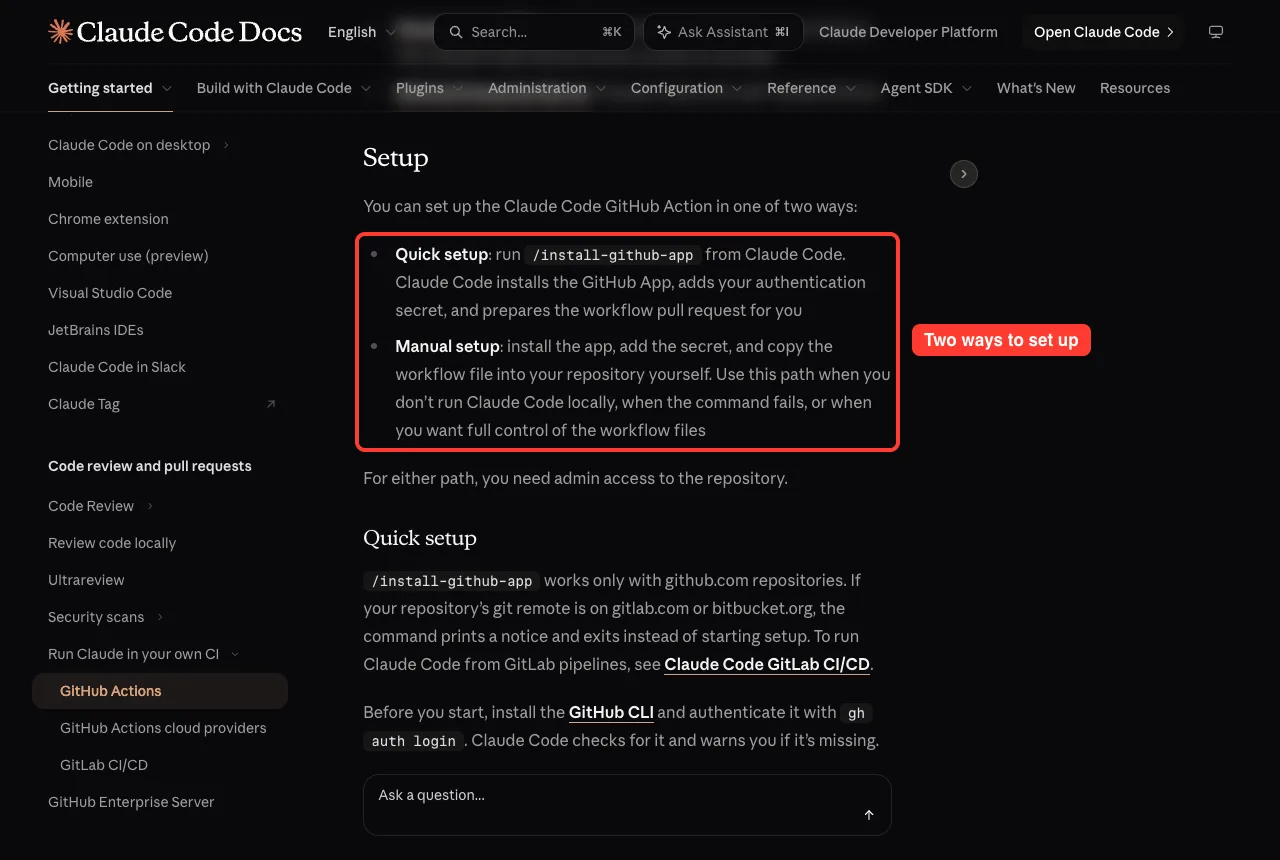Open the Search box
The width and height of the screenshot is (1280, 860).
coord(535,32)
